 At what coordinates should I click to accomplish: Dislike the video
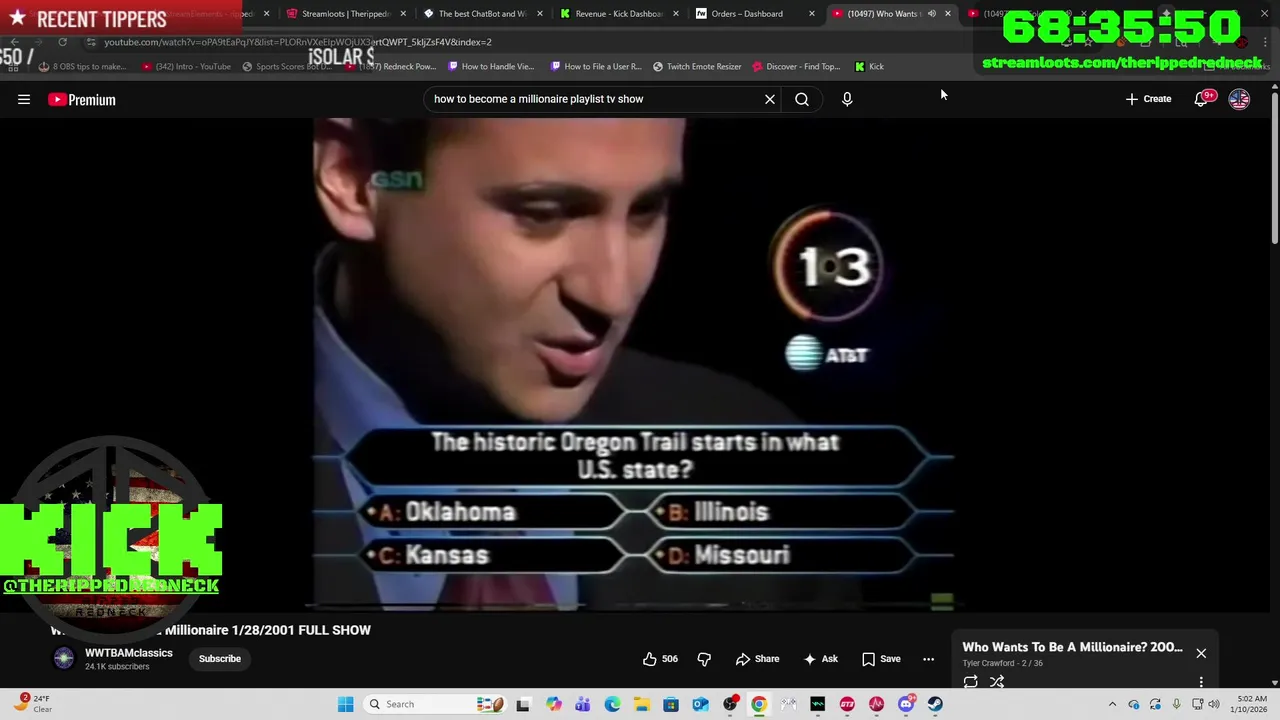704,659
